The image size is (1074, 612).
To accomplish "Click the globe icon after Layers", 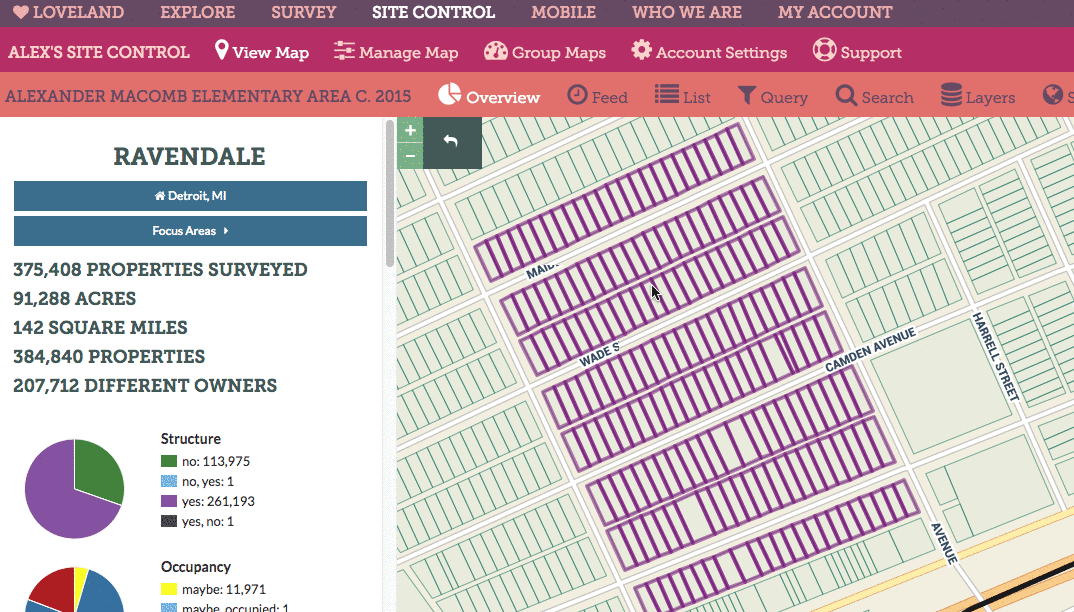I will tap(1052, 95).
